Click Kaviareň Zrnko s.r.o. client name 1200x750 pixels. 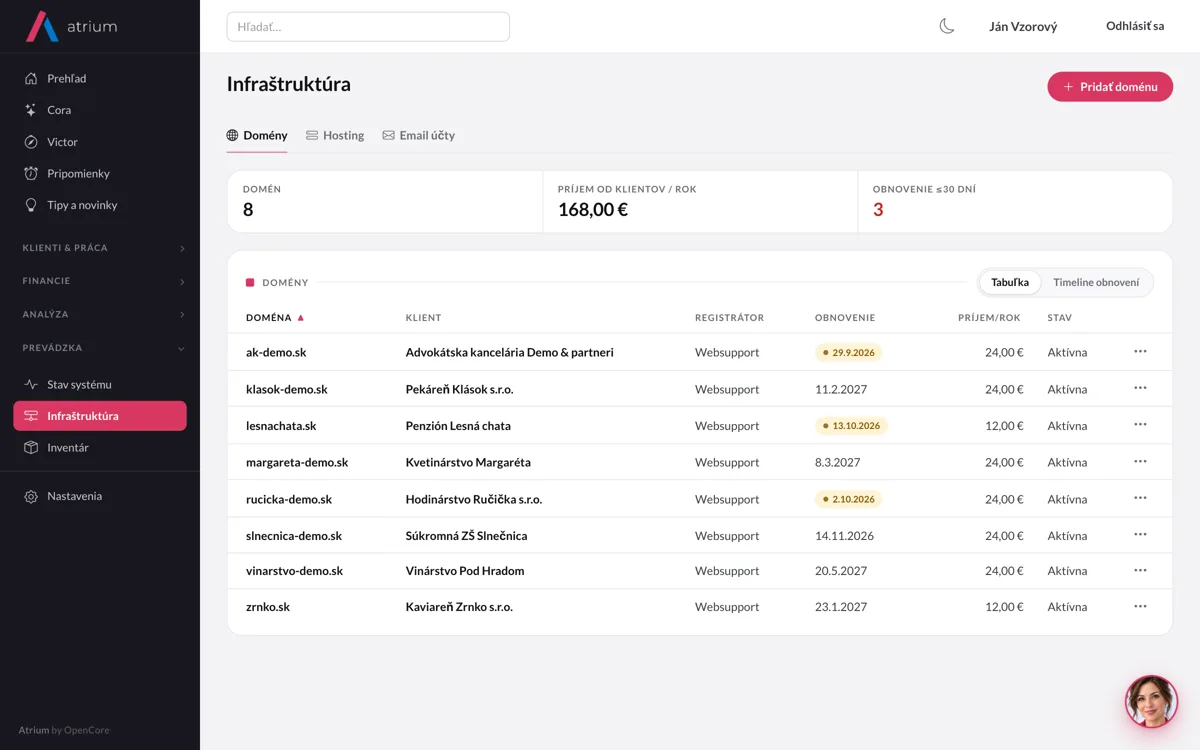click(459, 607)
